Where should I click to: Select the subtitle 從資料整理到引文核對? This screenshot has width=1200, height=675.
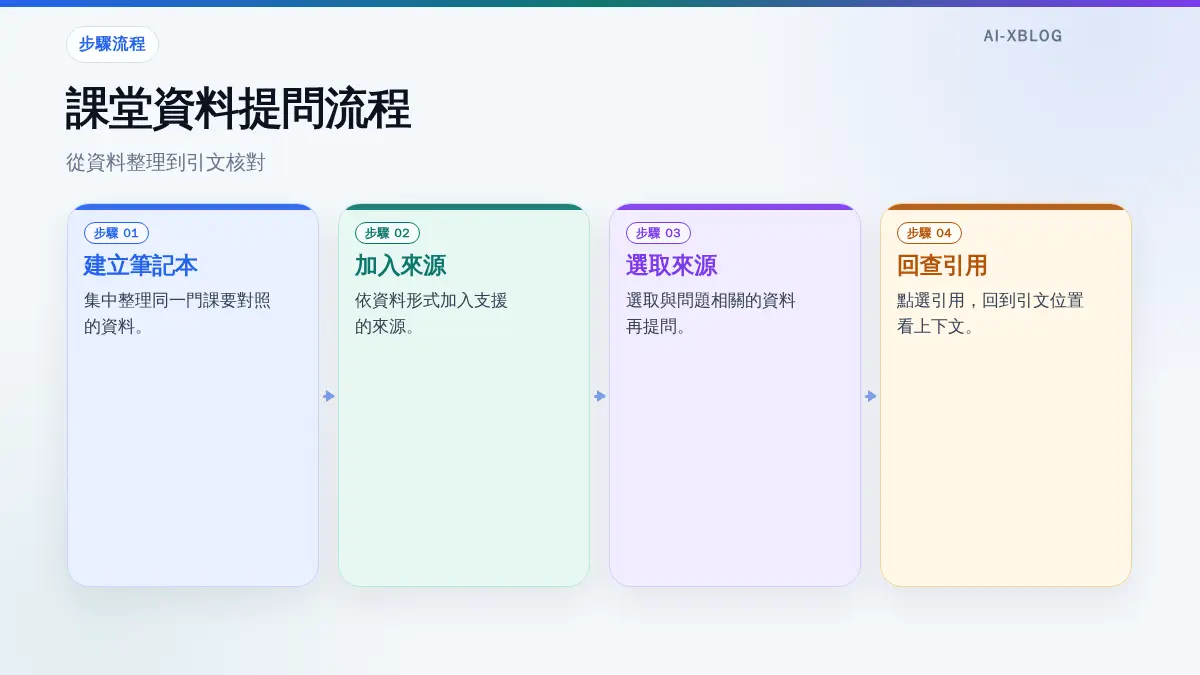(165, 163)
